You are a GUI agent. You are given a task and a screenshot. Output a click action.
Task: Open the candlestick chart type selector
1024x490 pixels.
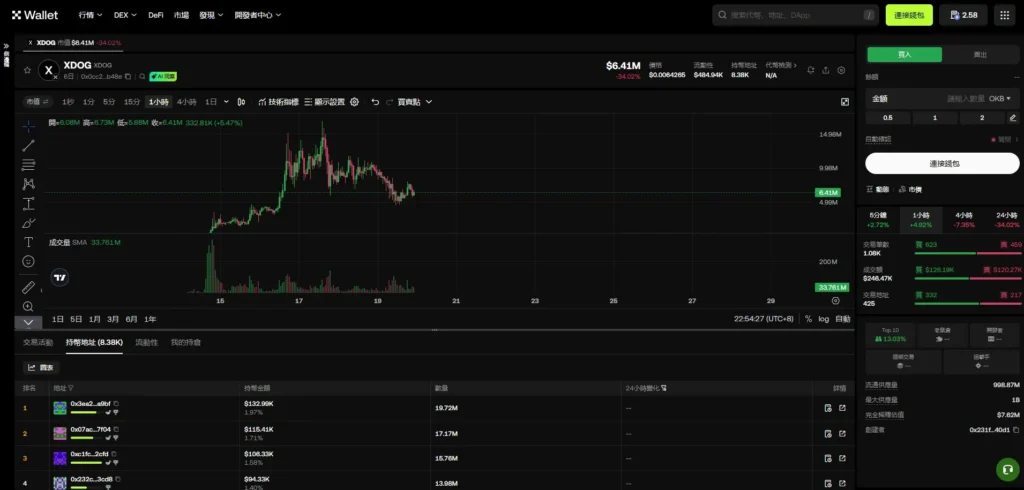tap(242, 102)
